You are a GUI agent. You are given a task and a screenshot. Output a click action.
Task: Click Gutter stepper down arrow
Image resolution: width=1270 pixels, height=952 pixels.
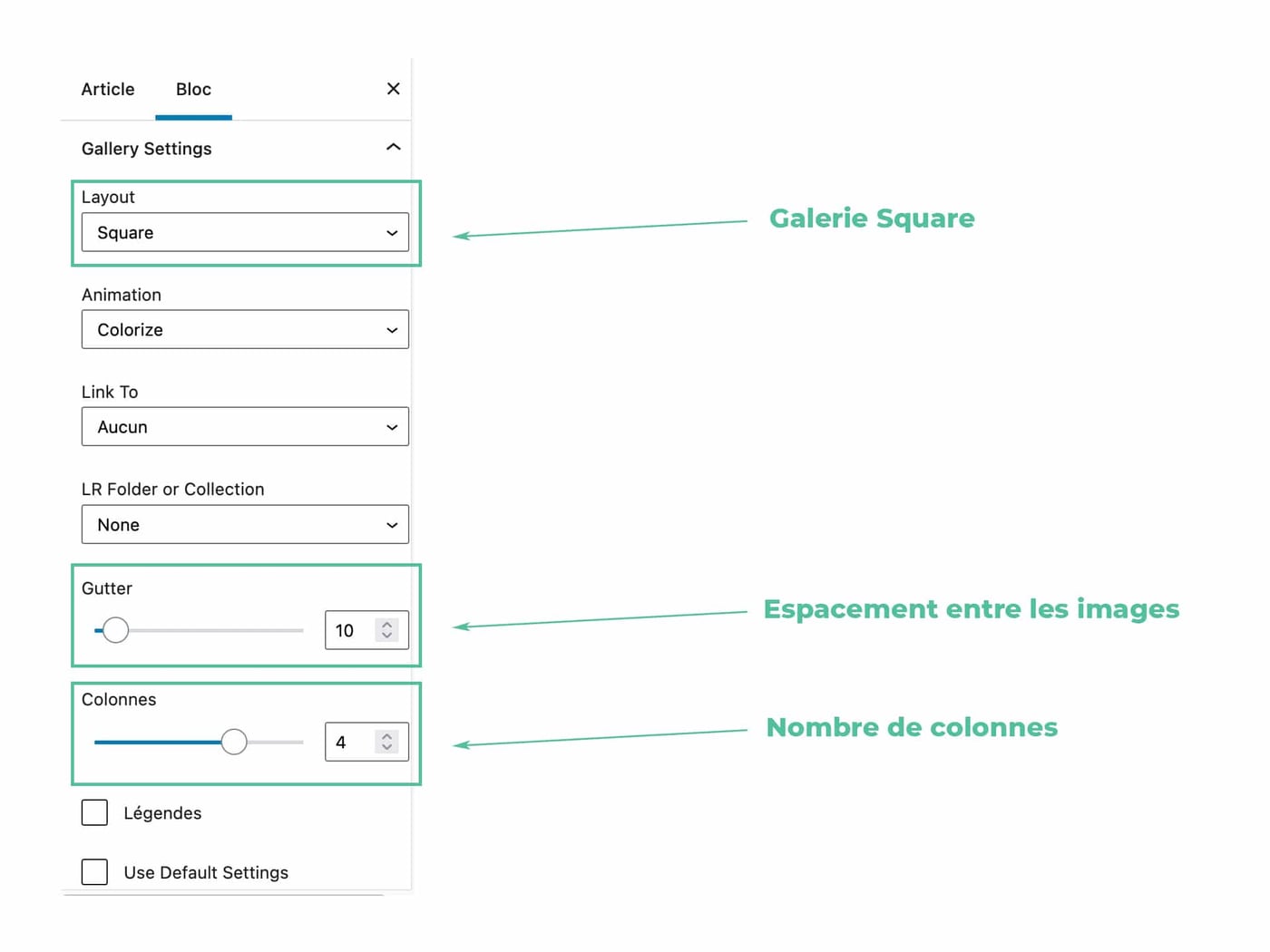point(387,636)
